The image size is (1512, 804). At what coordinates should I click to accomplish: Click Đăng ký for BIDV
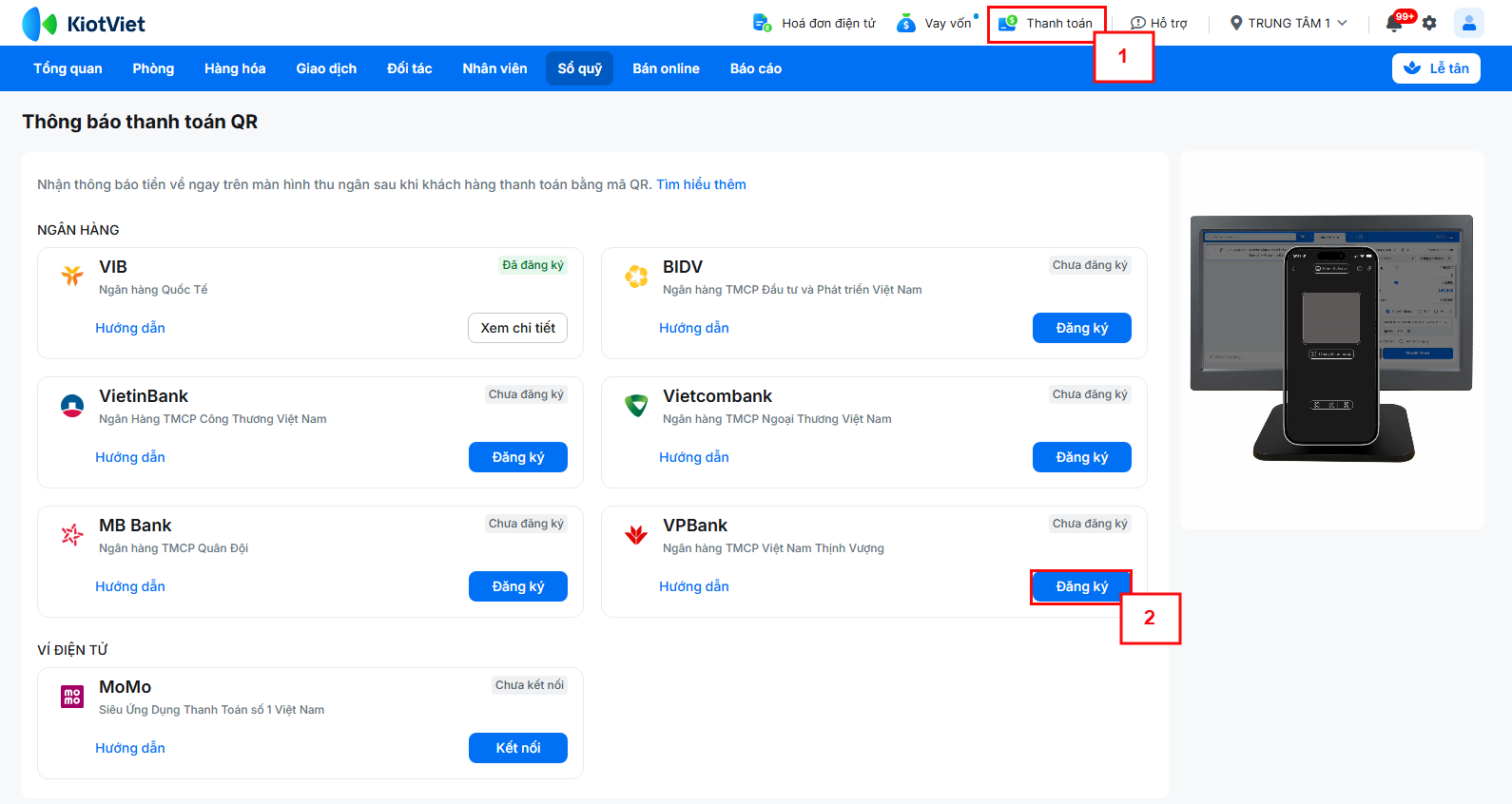pos(1082,328)
